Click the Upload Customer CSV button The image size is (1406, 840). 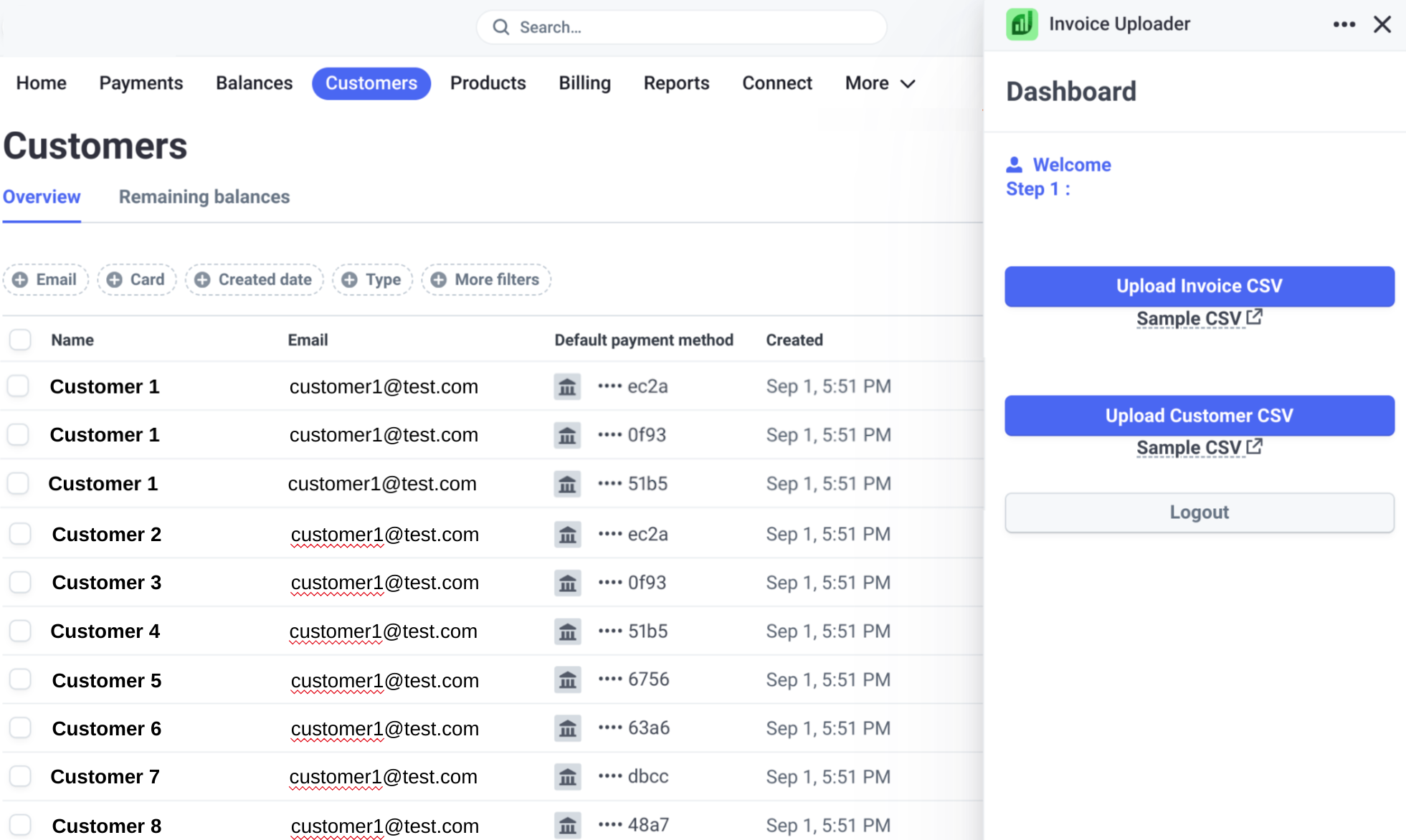pos(1198,416)
